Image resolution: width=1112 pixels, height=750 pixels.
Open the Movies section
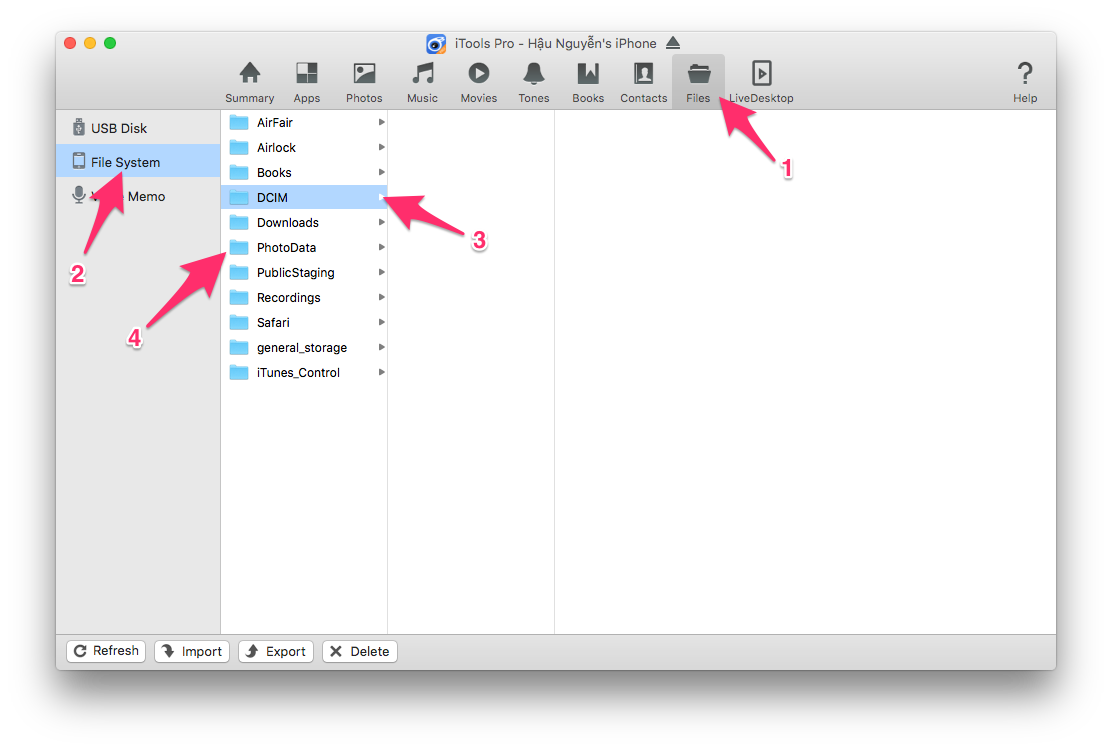coord(478,80)
